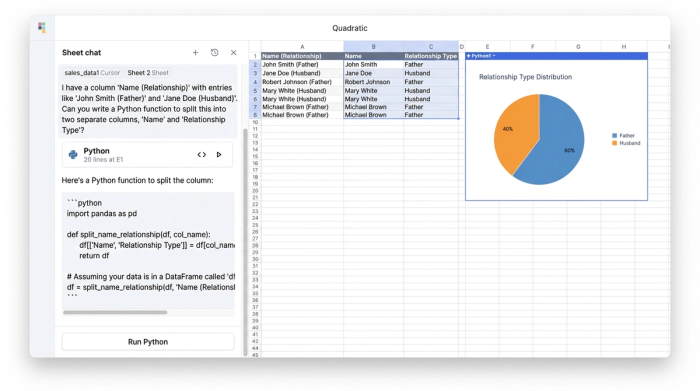The height and width of the screenshot is (391, 700).
Task: Select the Sheet 2 Sheet context chip
Action: pos(148,73)
